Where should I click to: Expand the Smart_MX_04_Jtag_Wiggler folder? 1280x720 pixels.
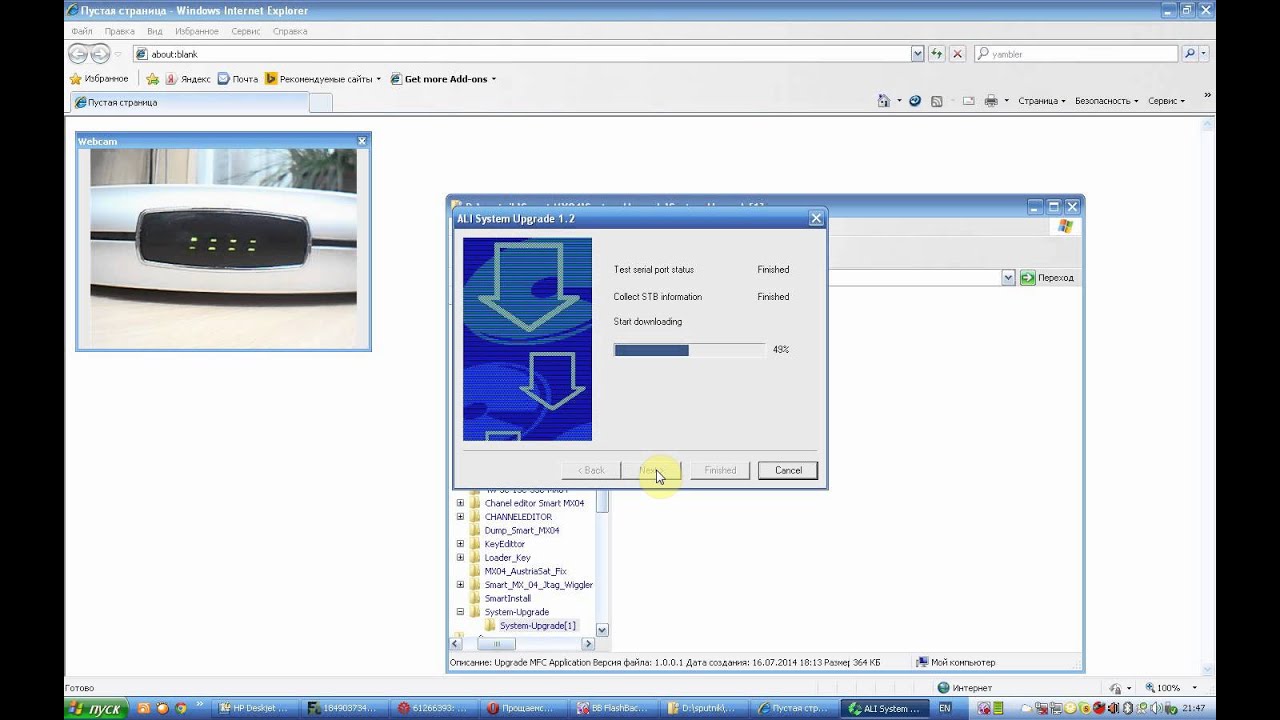coord(461,585)
